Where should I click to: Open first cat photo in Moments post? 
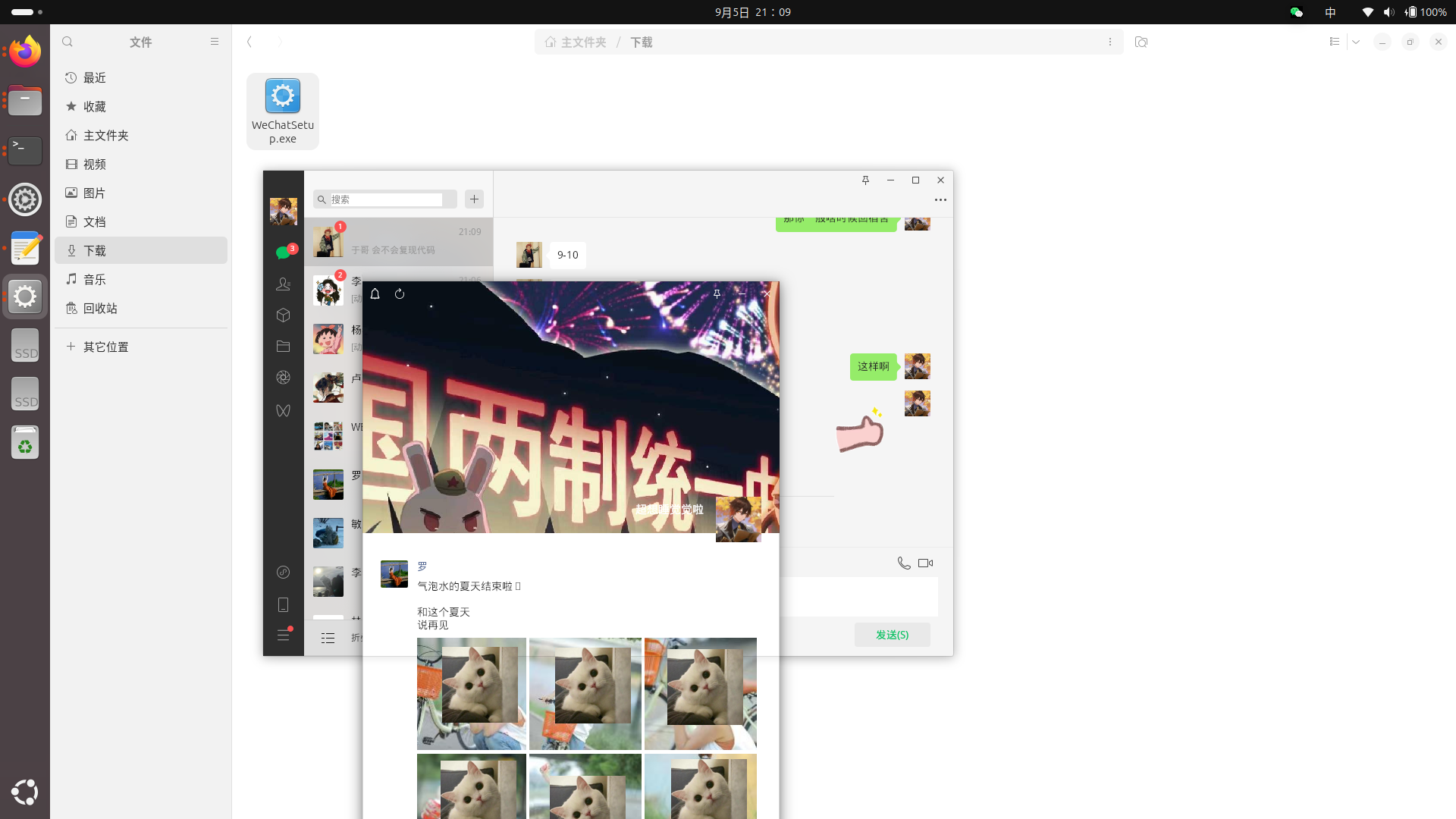click(472, 694)
